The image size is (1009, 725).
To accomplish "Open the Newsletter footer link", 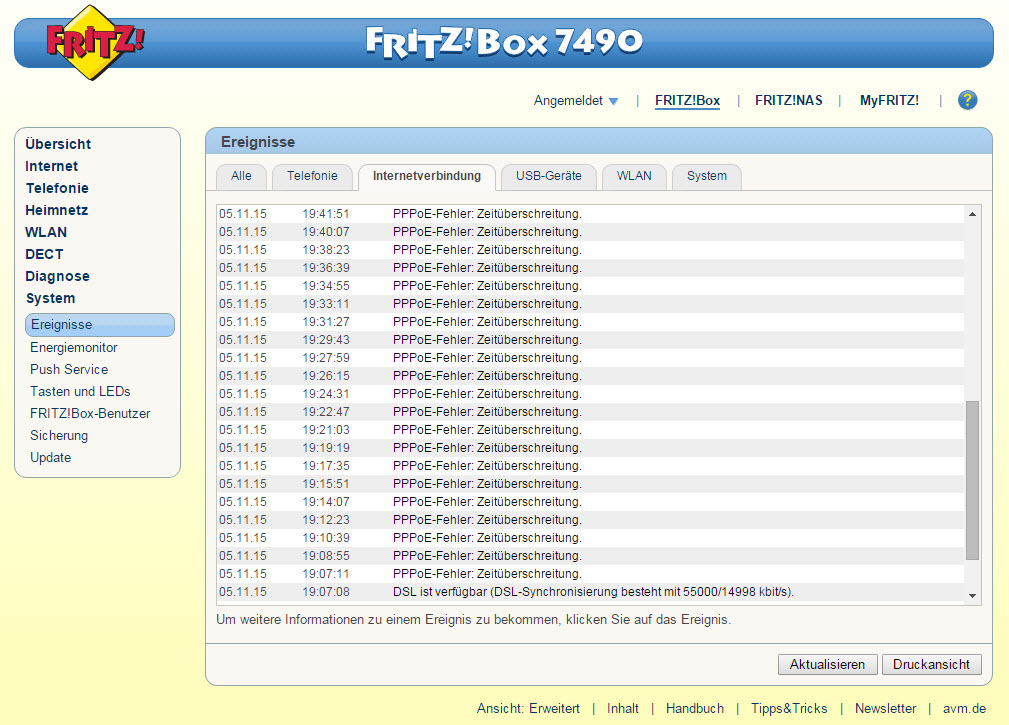I will pyautogui.click(x=885, y=708).
